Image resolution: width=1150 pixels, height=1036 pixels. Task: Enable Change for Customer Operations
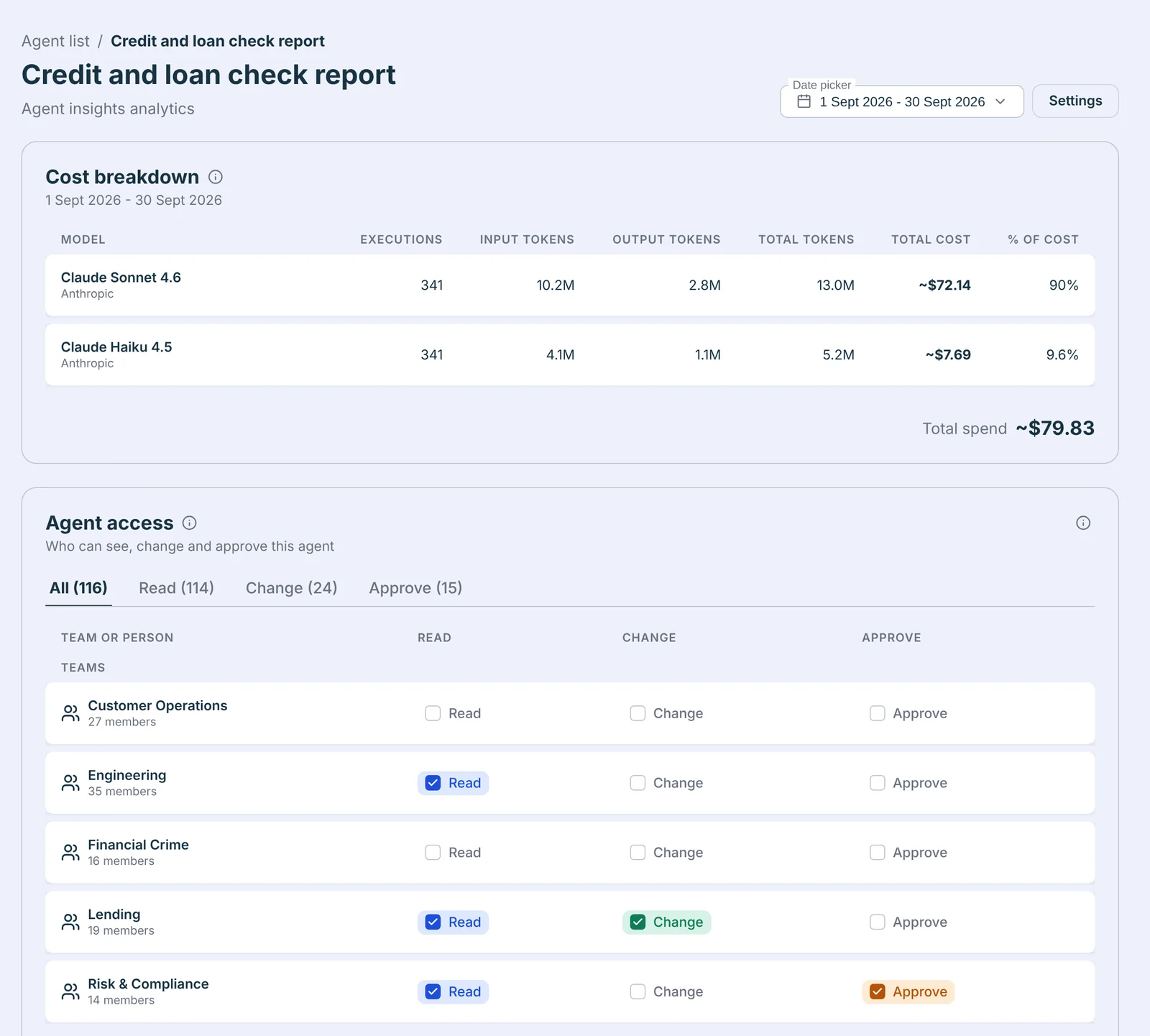(x=638, y=713)
